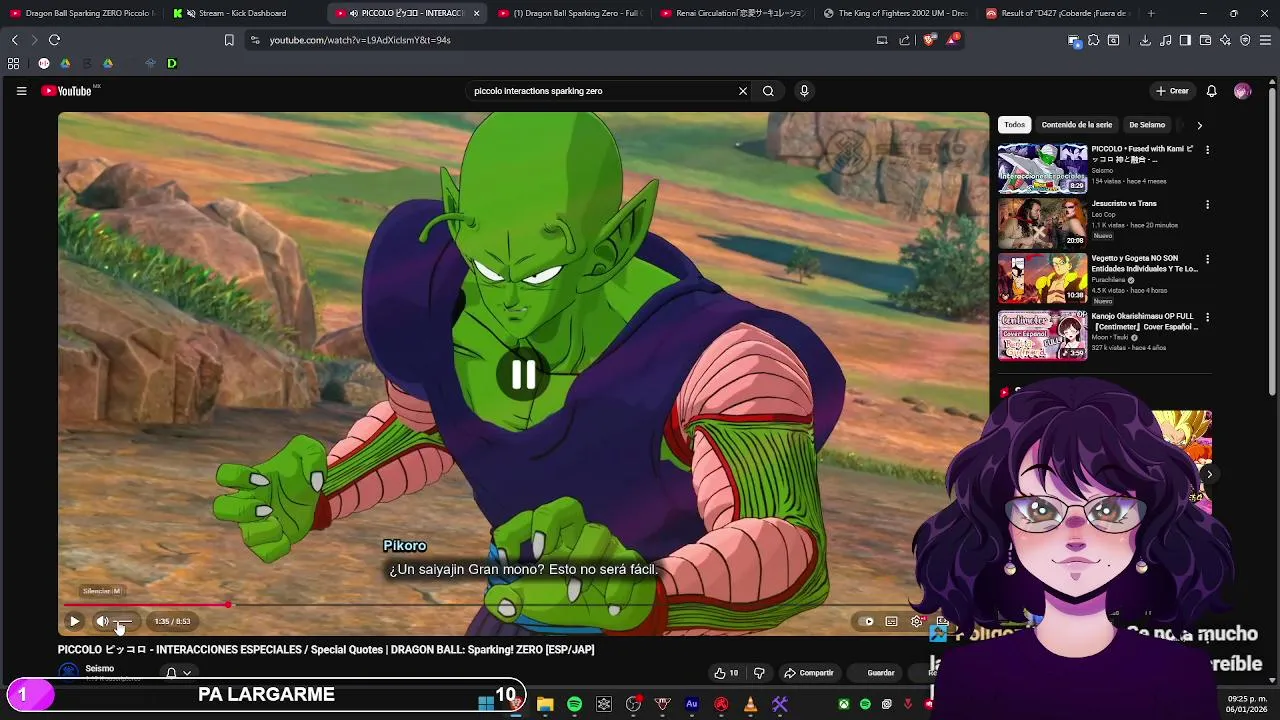Screen dimensions: 1280x720
Task: Switch to Dragon Ball Sparking ZERO Piccolo tab
Action: coord(82,13)
